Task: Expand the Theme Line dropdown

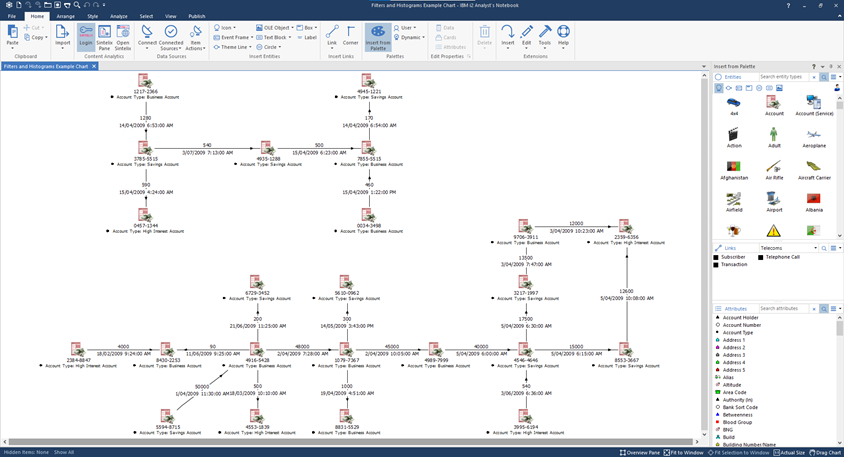Action: (x=235, y=47)
